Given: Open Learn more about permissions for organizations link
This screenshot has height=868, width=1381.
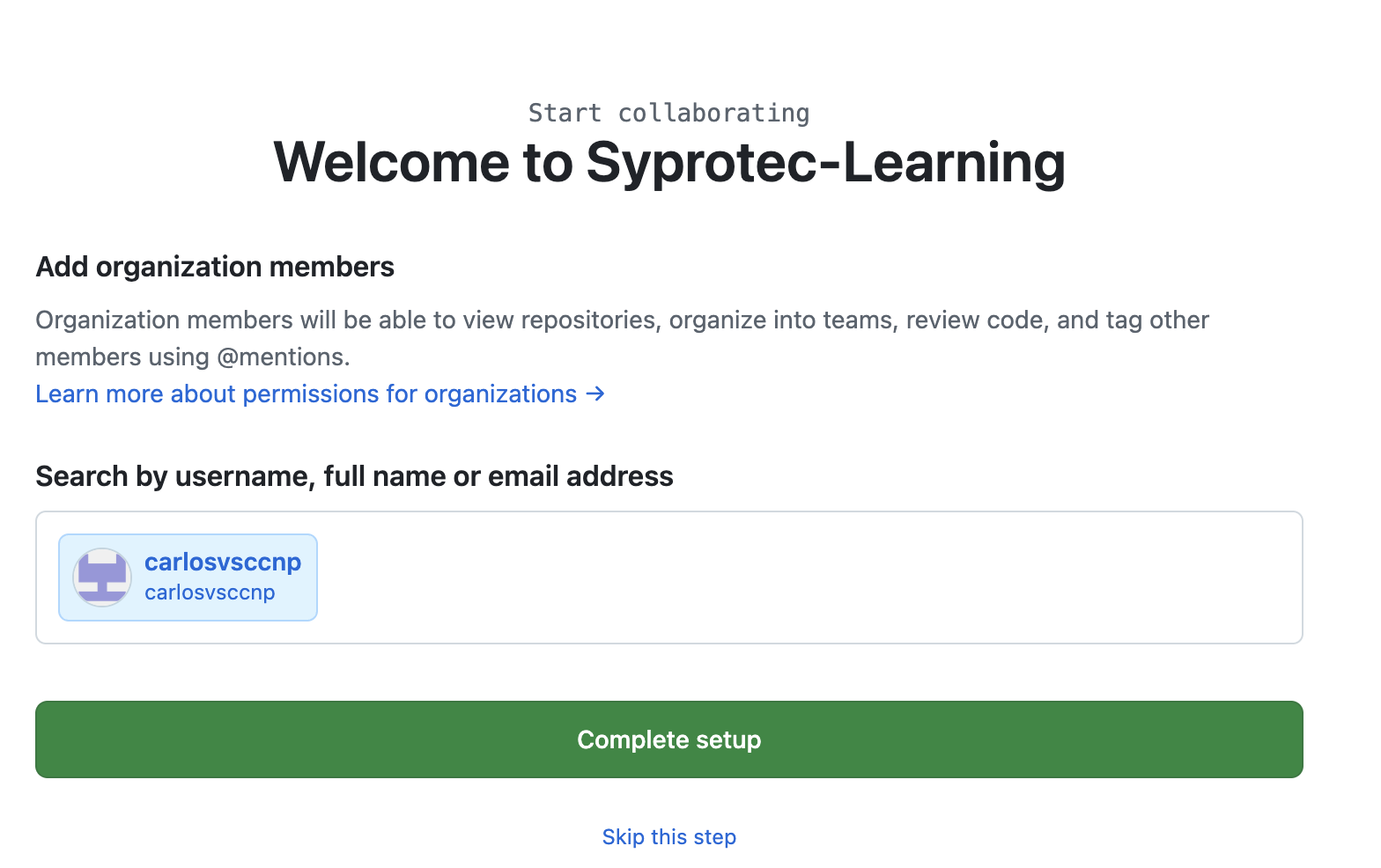Looking at the screenshot, I should click(320, 394).
